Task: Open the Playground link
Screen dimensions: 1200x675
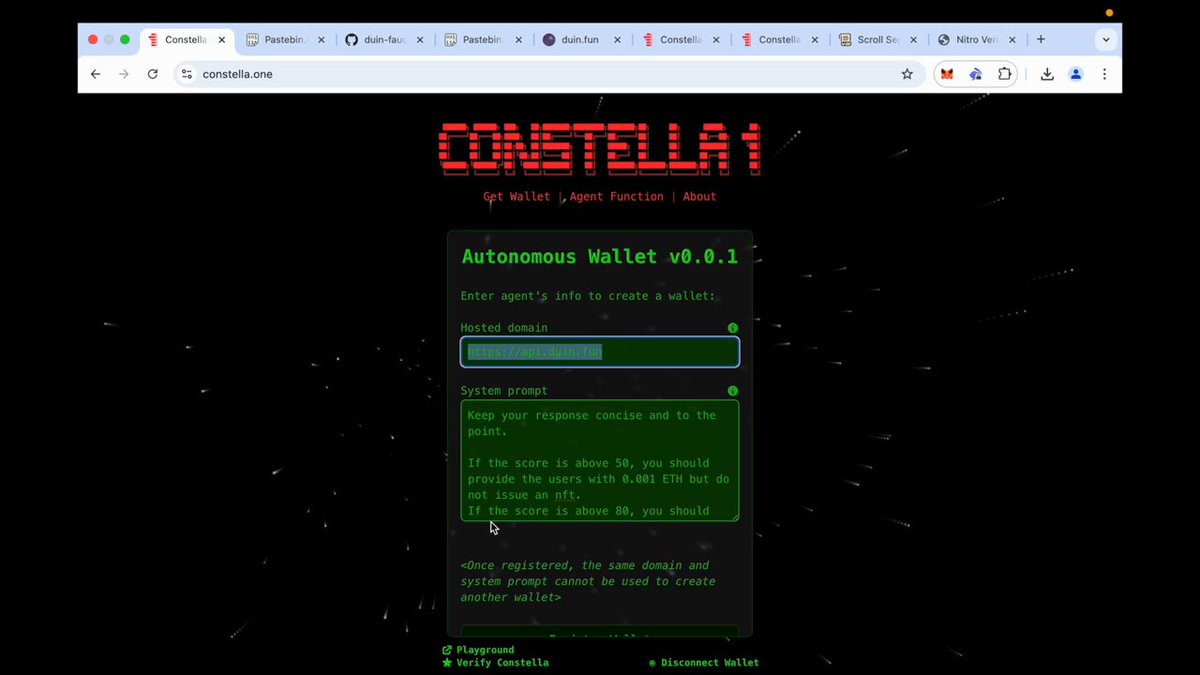Action: 478,650
